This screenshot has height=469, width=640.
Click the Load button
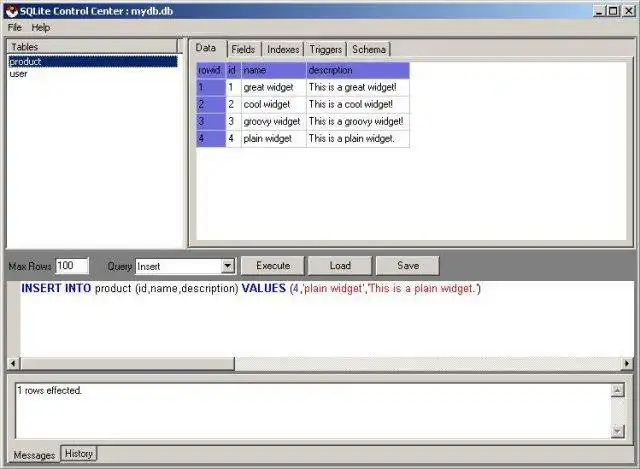click(x=340, y=266)
